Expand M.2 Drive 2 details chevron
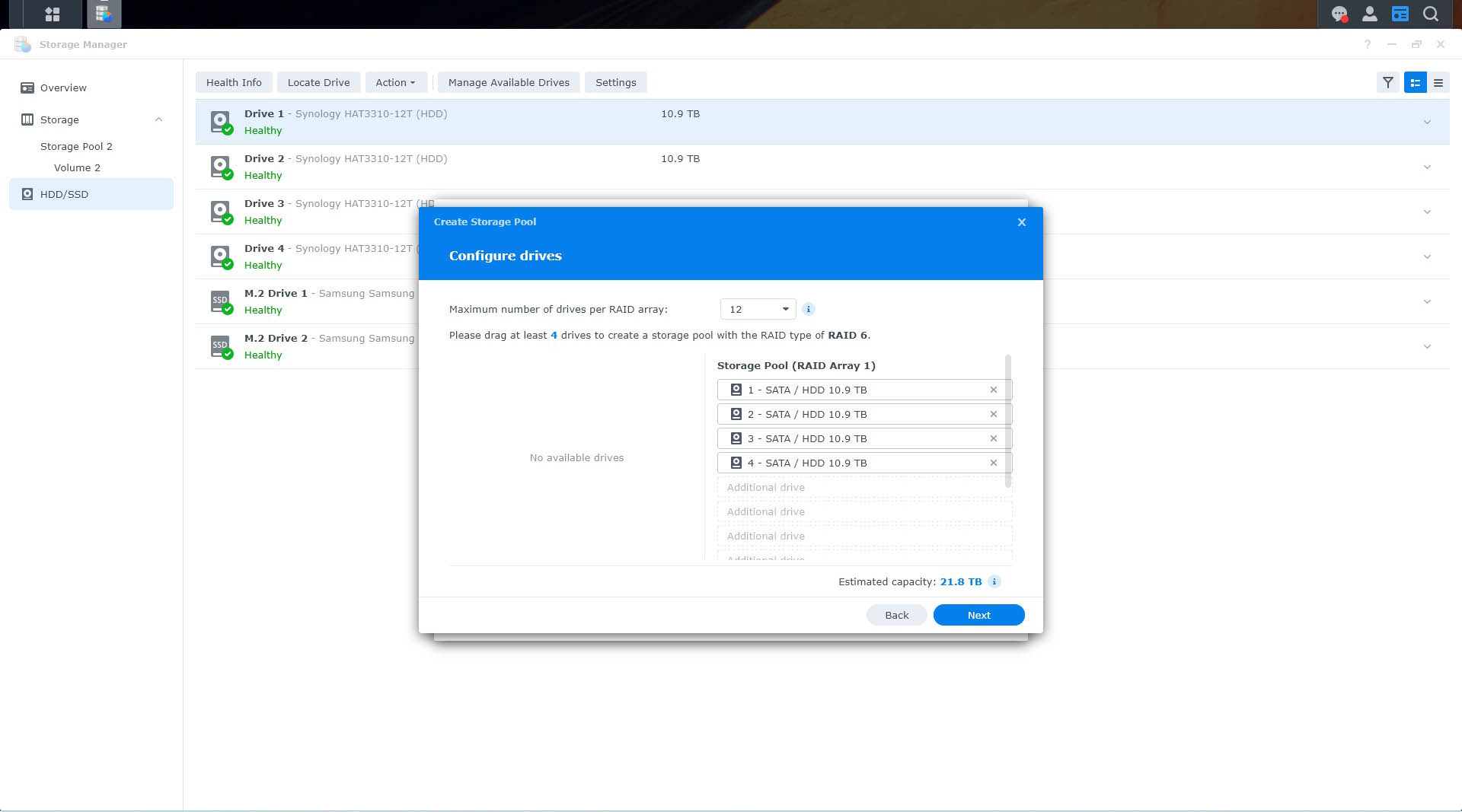1462x812 pixels. coord(1428,346)
